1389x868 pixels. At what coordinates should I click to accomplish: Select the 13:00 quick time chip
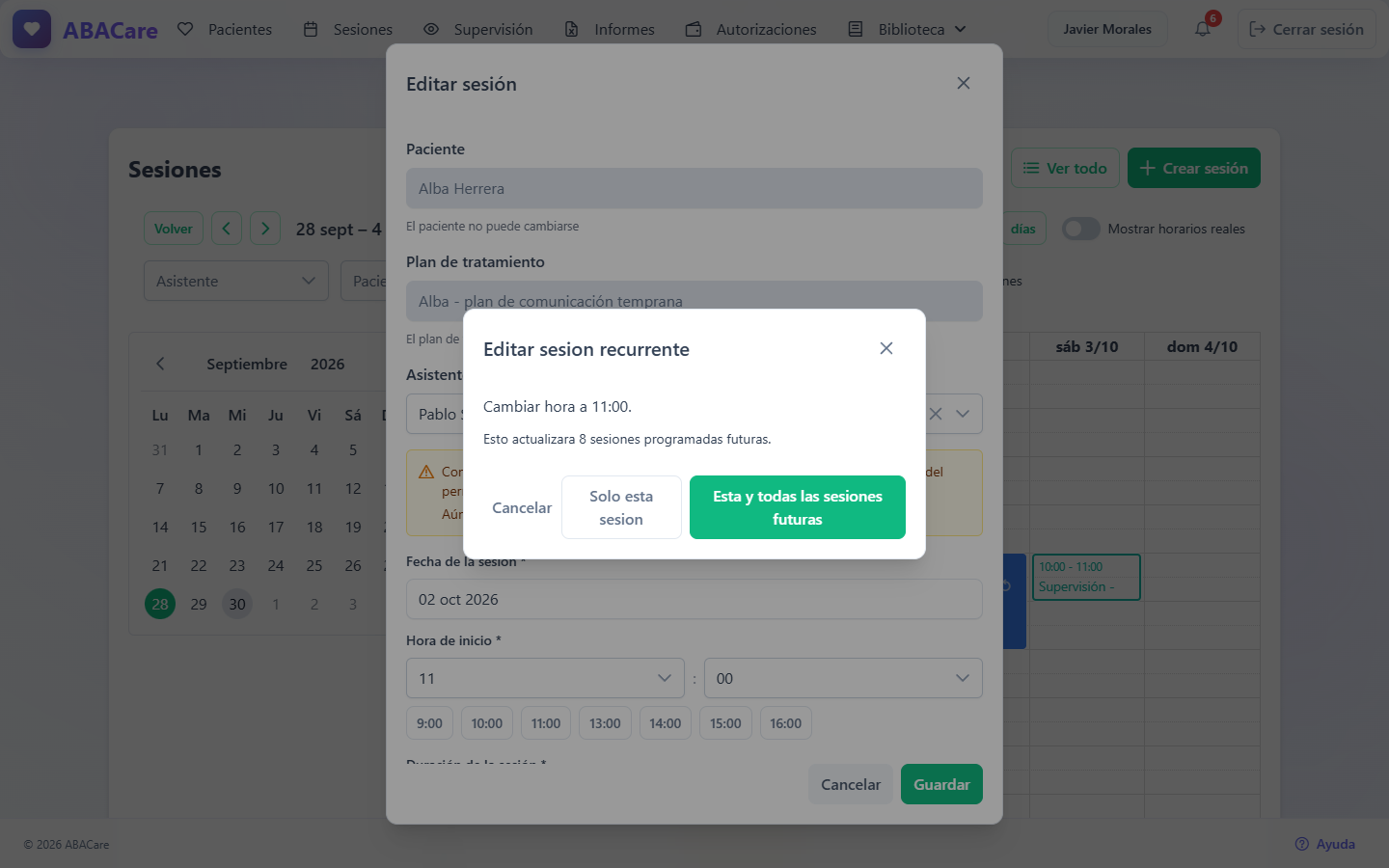[x=605, y=723]
